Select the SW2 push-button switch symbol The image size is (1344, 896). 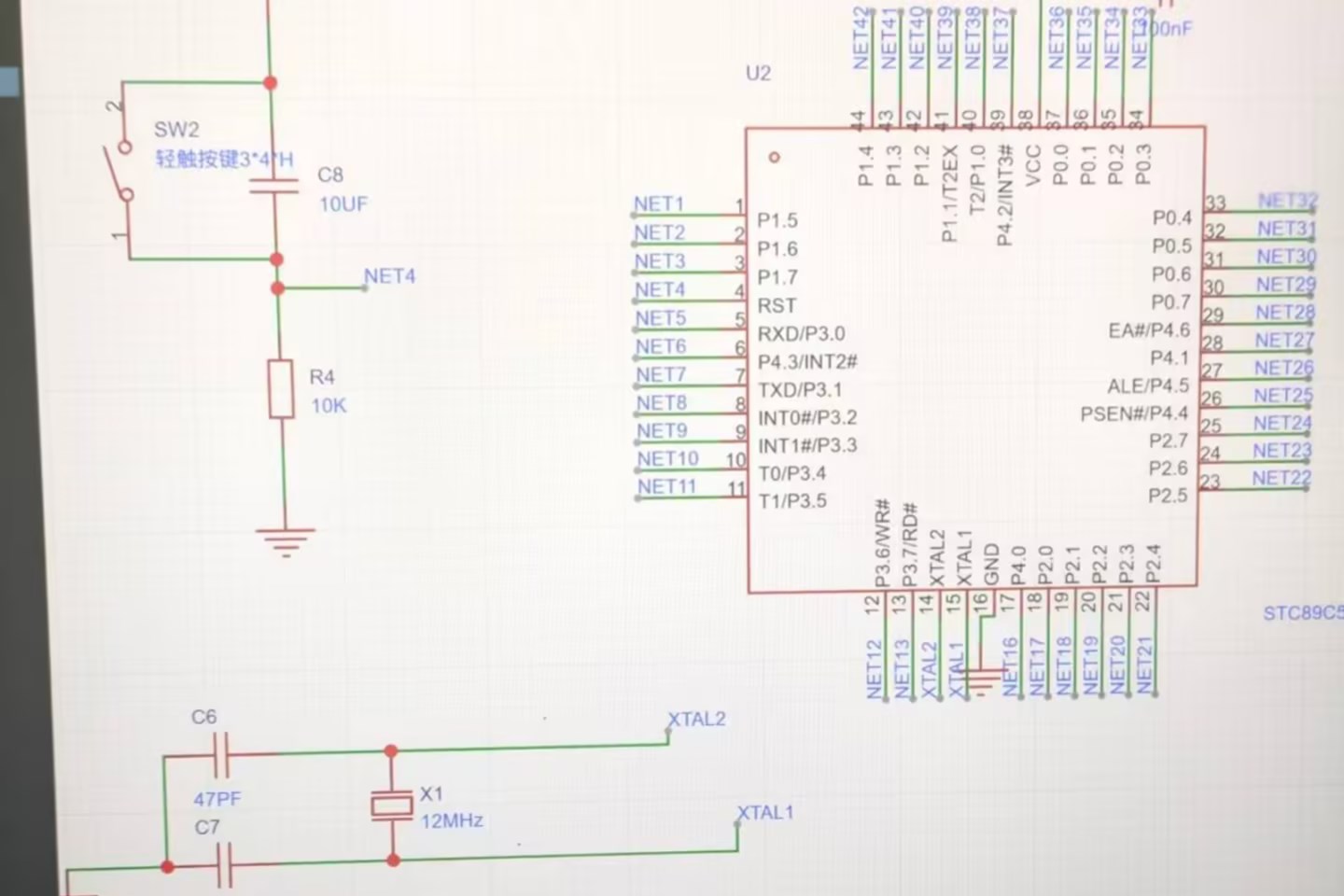tap(121, 171)
